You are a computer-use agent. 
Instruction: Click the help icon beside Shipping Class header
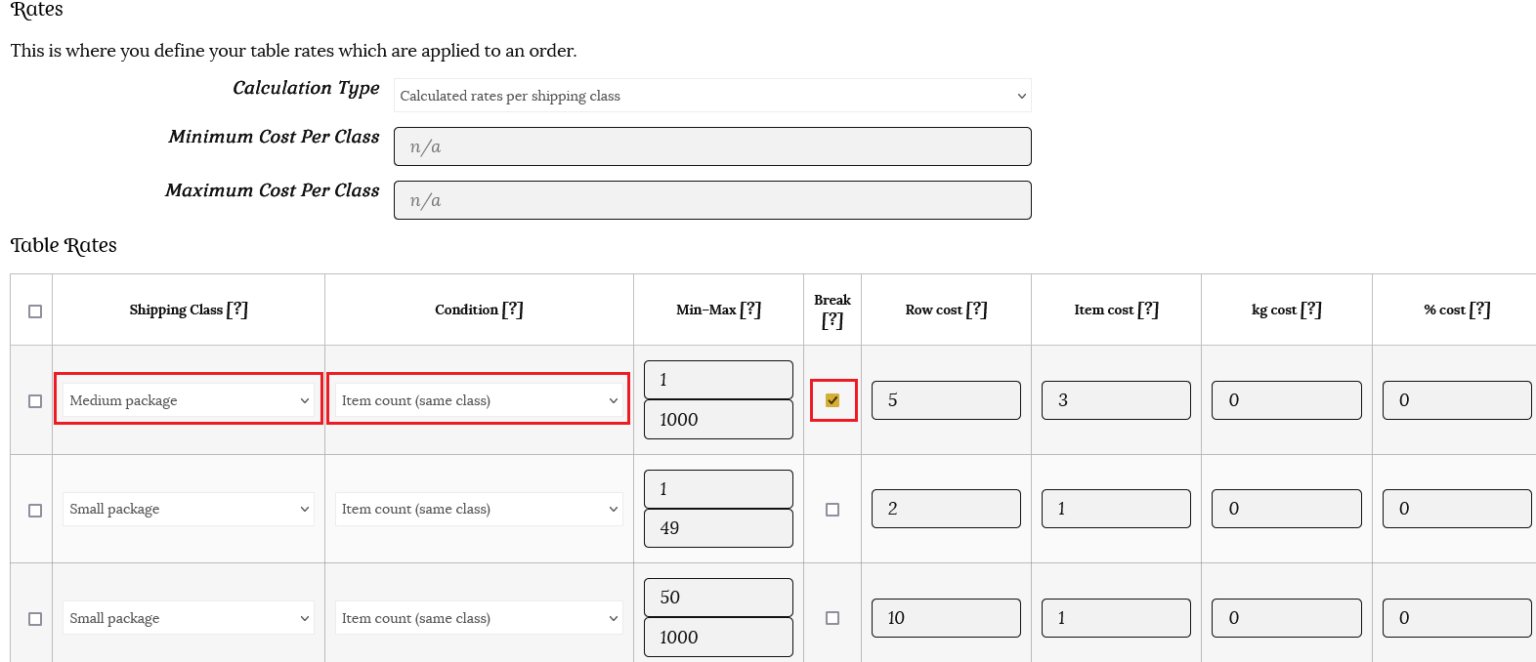coord(237,310)
